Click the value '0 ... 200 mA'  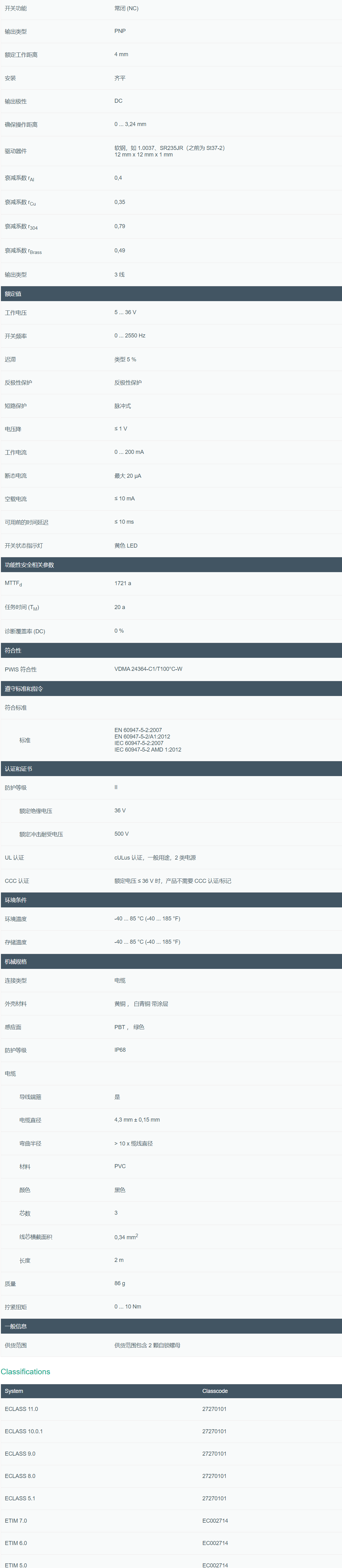[129, 452]
